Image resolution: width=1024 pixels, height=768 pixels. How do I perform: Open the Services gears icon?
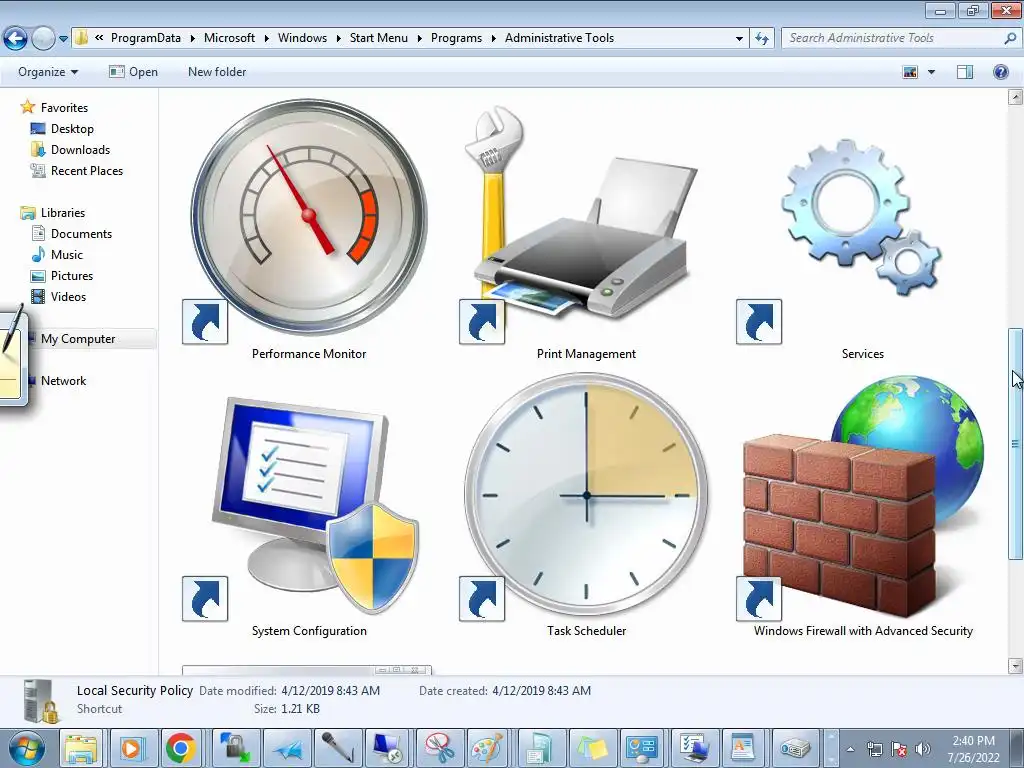tap(862, 219)
